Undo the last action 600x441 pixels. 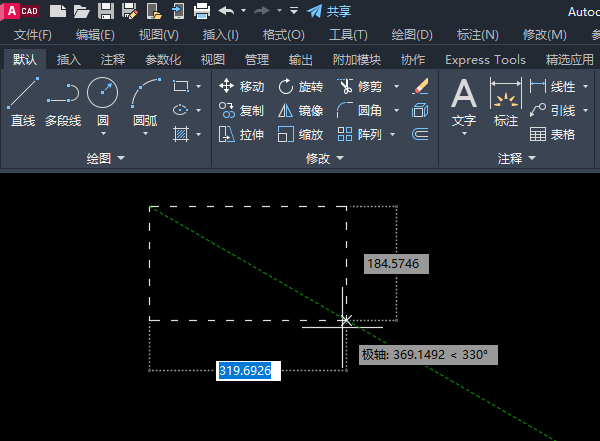point(226,11)
